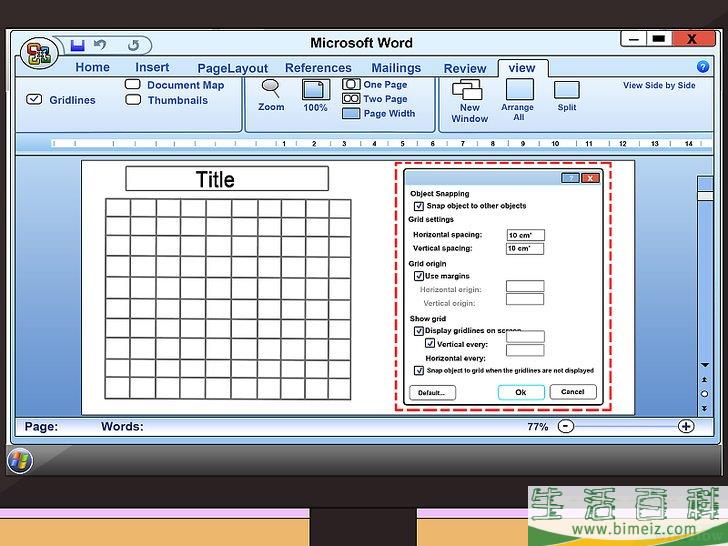
Task: Maximize the Word window
Action: click(659, 39)
